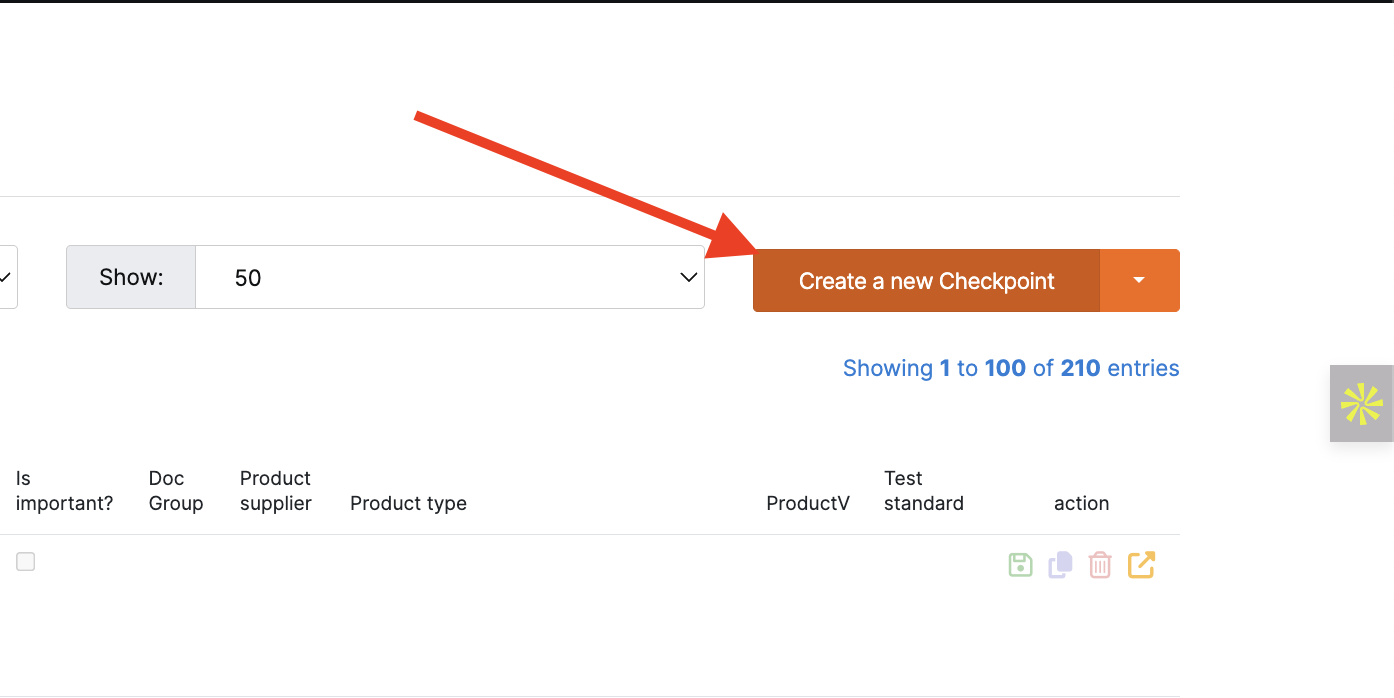The height and width of the screenshot is (698, 1394).
Task: Click the green save icon in the action column
Action: pos(1020,565)
